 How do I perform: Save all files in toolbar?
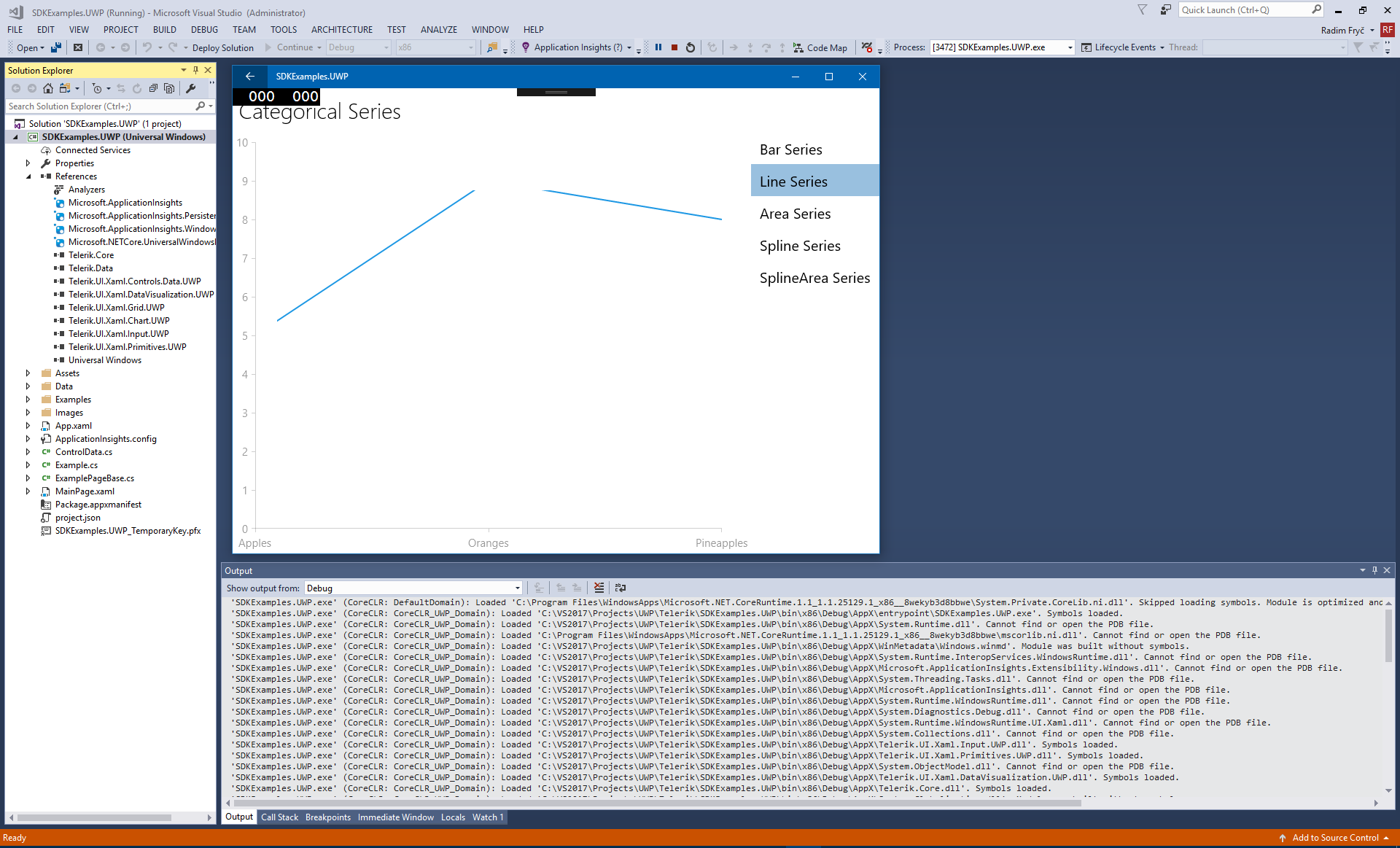coord(56,47)
